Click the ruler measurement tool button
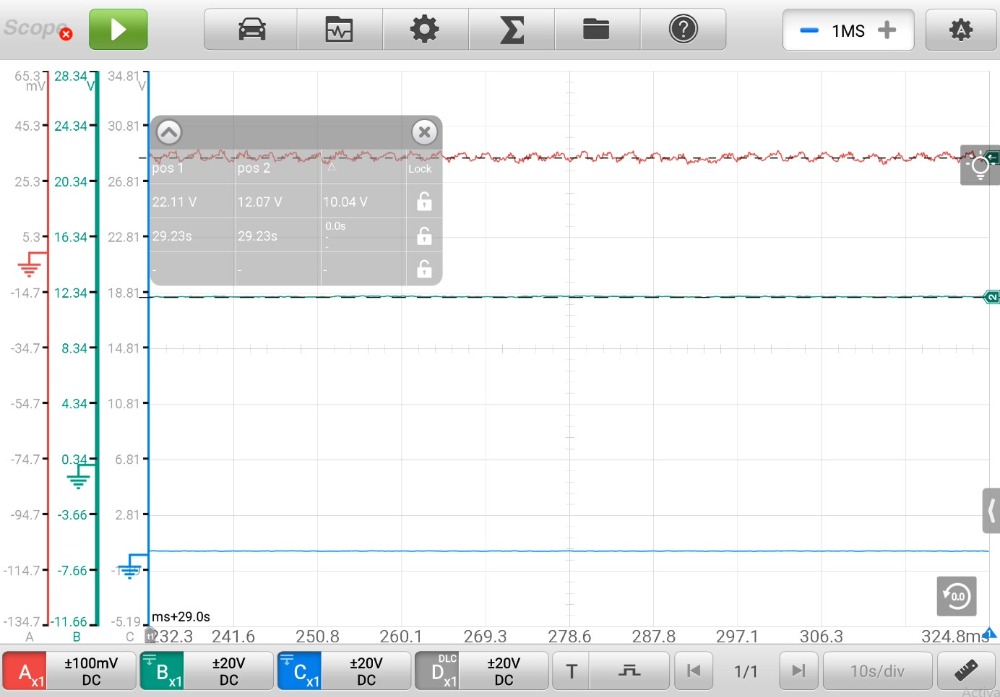Image resolution: width=1000 pixels, height=697 pixels. (966, 671)
